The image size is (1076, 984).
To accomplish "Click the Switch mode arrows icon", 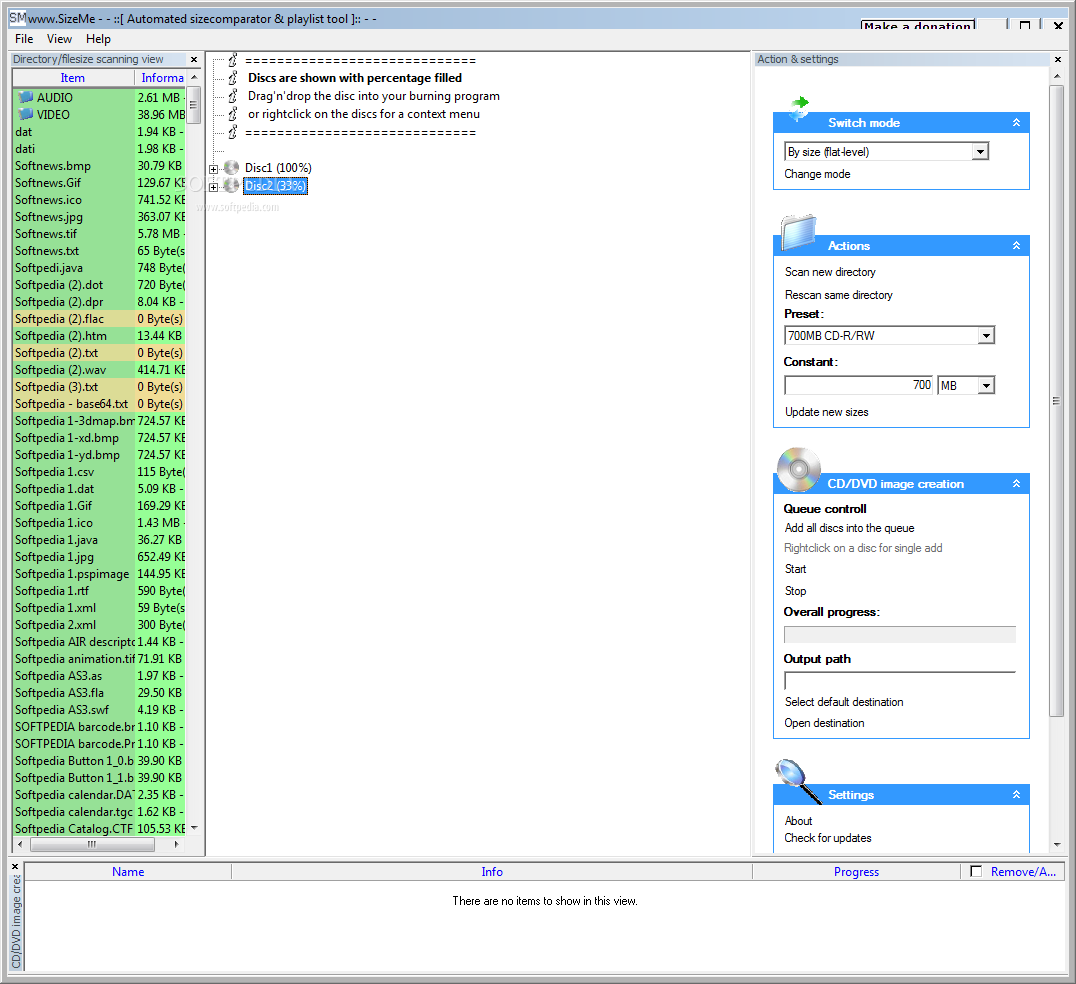I will tap(799, 108).
